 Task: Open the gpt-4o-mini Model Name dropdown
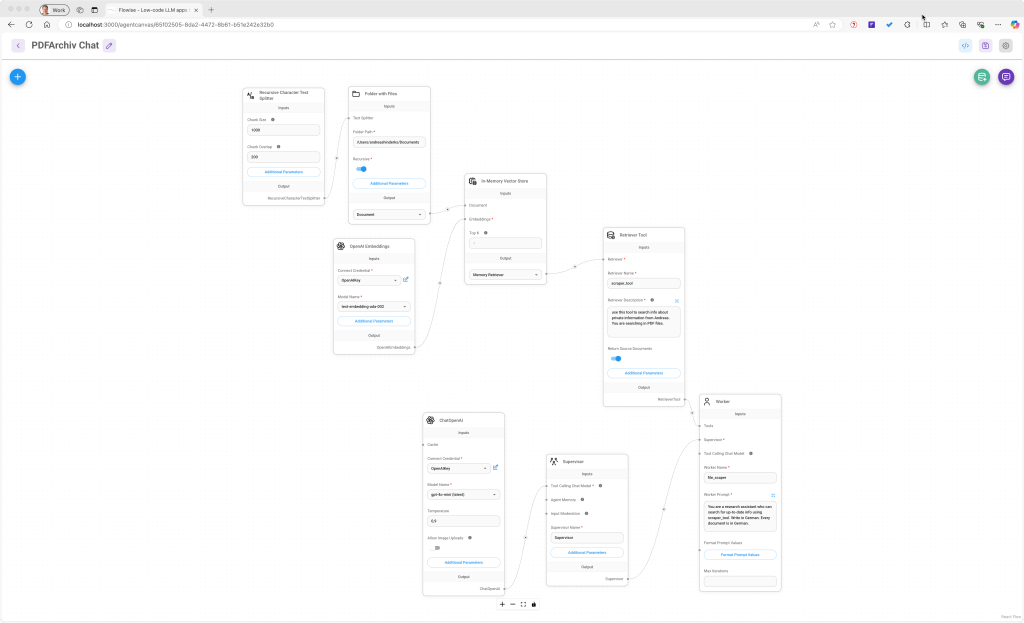coord(463,494)
